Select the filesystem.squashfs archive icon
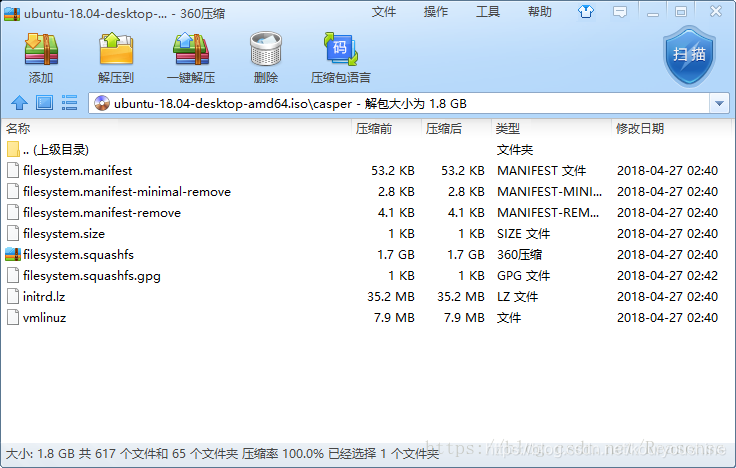Image resolution: width=736 pixels, height=468 pixels. [x=13, y=254]
